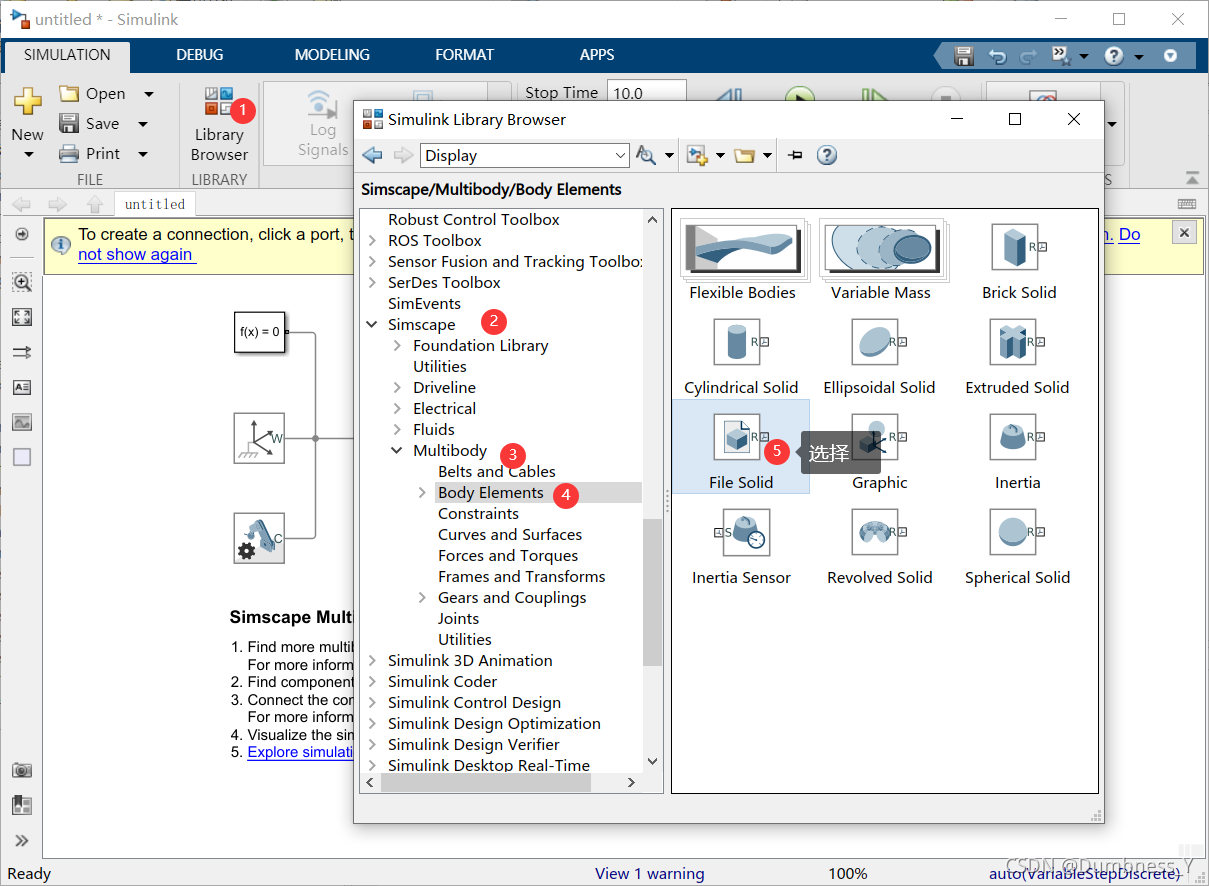
Task: Expand the Body Elements tree node
Action: tap(422, 493)
